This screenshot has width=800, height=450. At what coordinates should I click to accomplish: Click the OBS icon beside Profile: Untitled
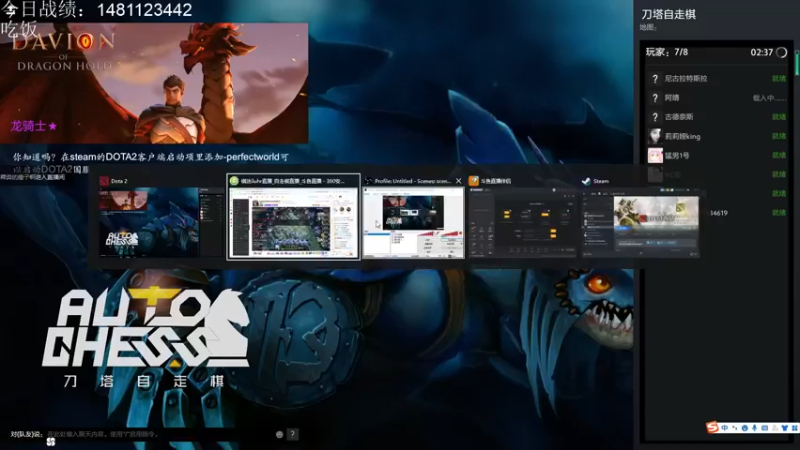[x=369, y=181]
